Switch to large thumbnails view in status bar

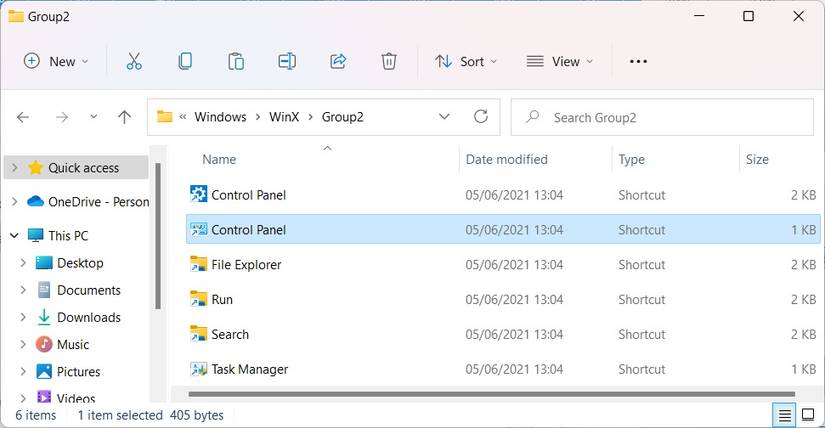[808, 415]
